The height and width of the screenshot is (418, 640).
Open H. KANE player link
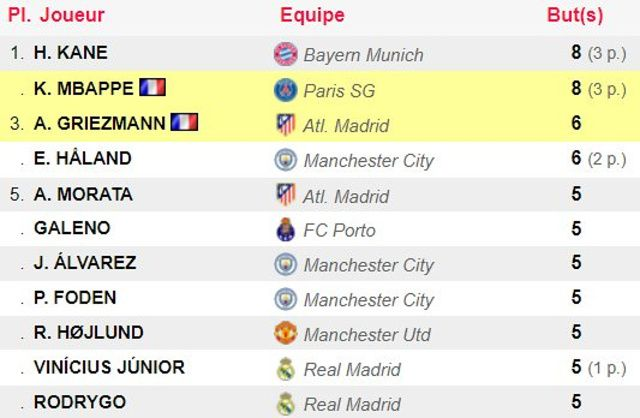(71, 53)
